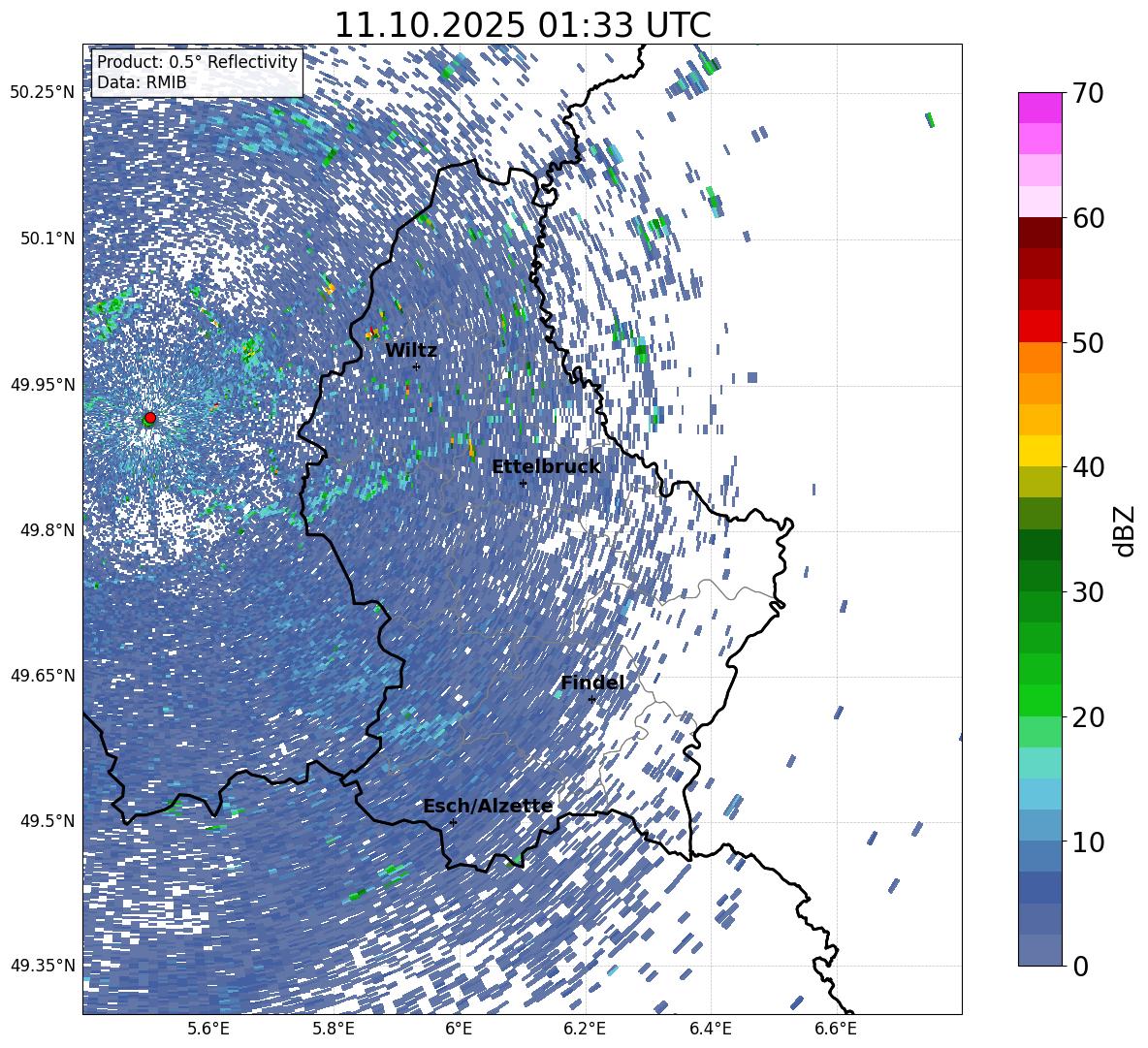The width and height of the screenshot is (1148, 1048).
Task: Click the 5.6°E longitude label
Action: coord(208,1029)
